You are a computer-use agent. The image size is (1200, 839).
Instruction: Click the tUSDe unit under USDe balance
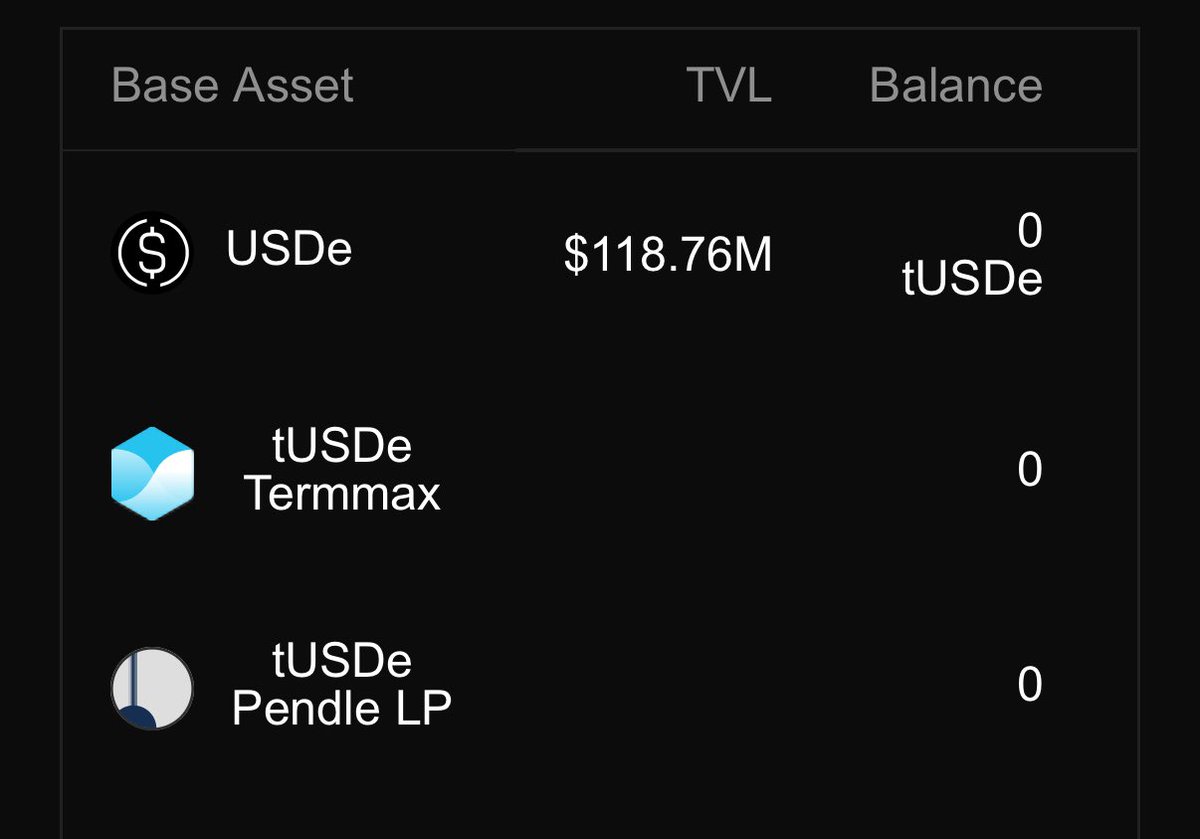click(972, 280)
